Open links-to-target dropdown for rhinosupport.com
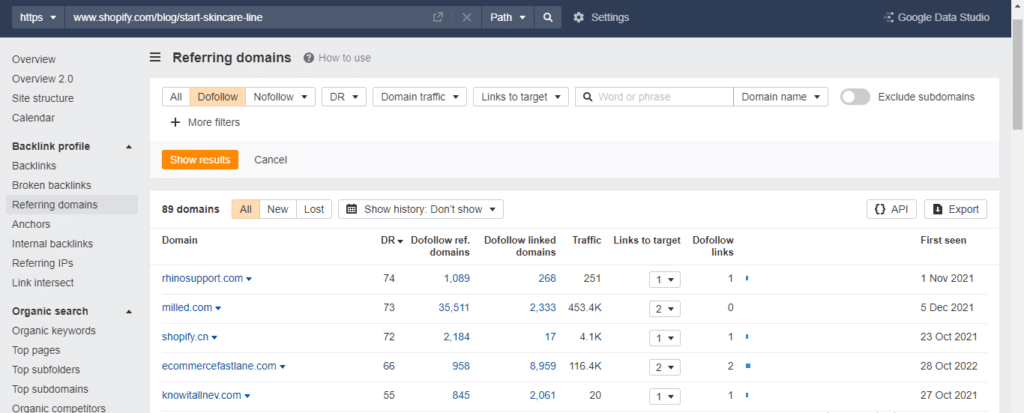Screen dimensions: 1024x413 tap(665, 280)
